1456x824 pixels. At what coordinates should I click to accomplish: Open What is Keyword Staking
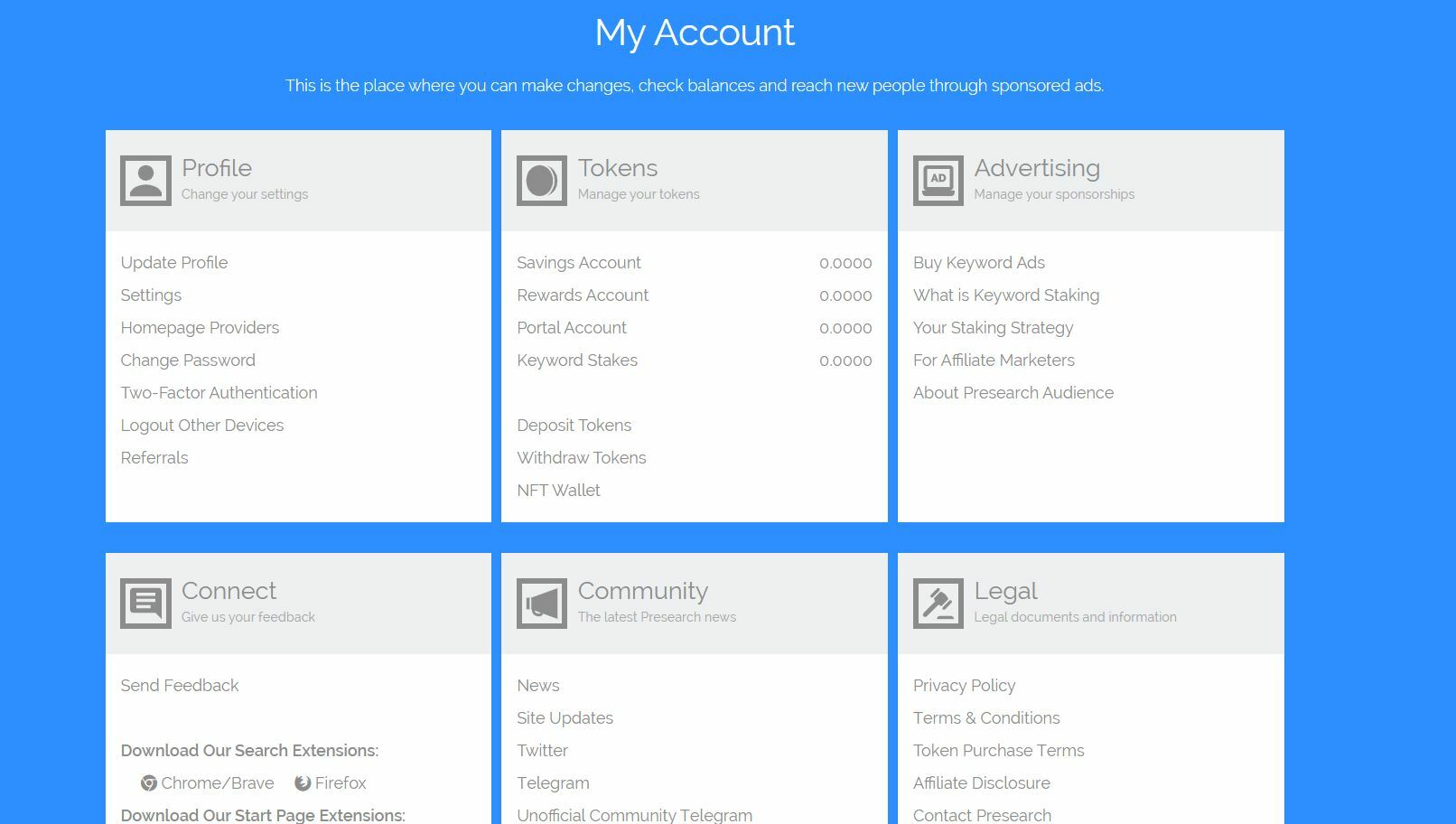[1006, 295]
